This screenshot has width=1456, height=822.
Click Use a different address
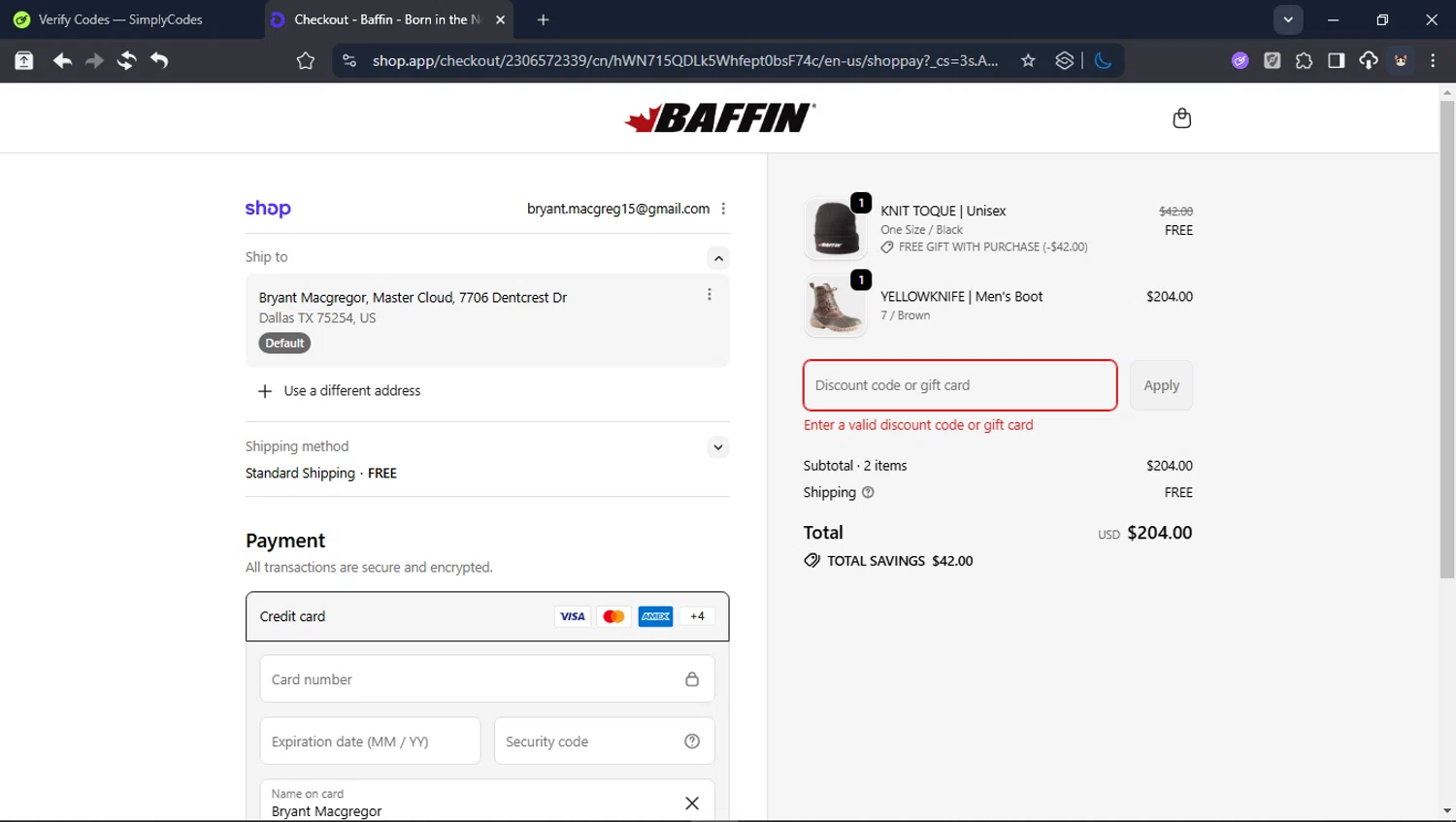[x=339, y=391]
